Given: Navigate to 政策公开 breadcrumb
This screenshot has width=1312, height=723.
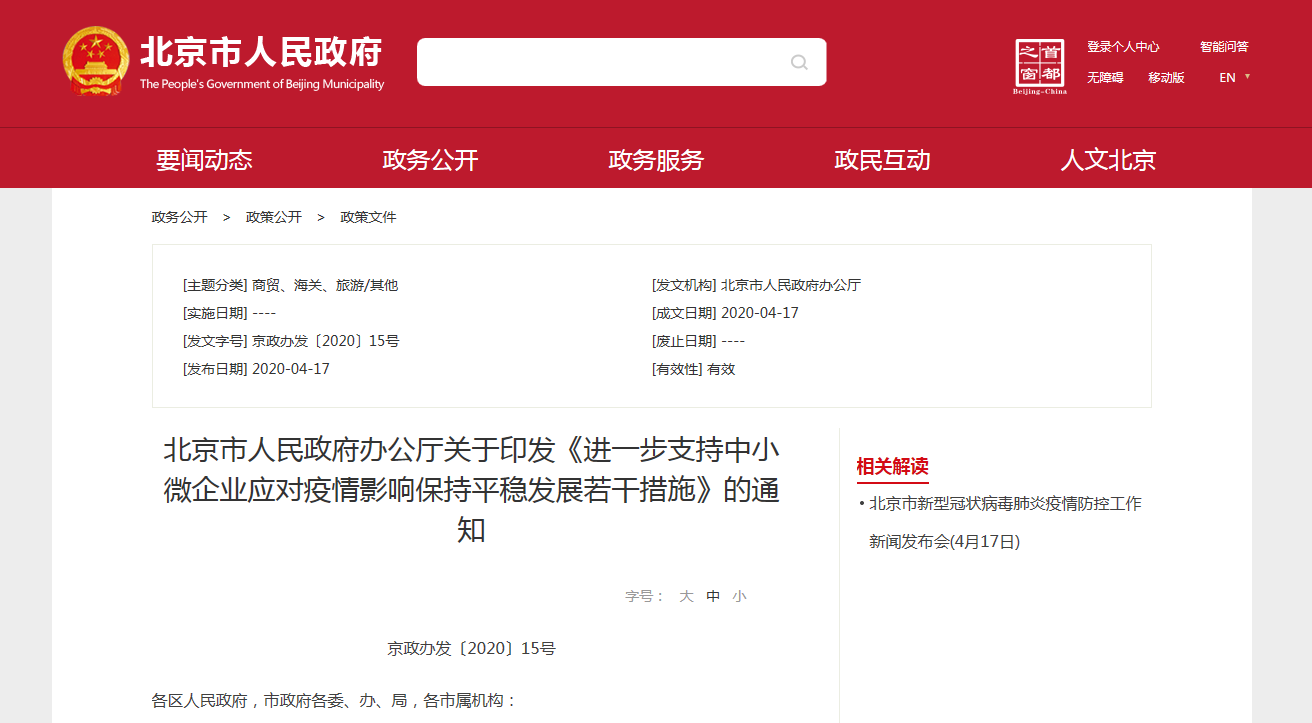Looking at the screenshot, I should (274, 217).
